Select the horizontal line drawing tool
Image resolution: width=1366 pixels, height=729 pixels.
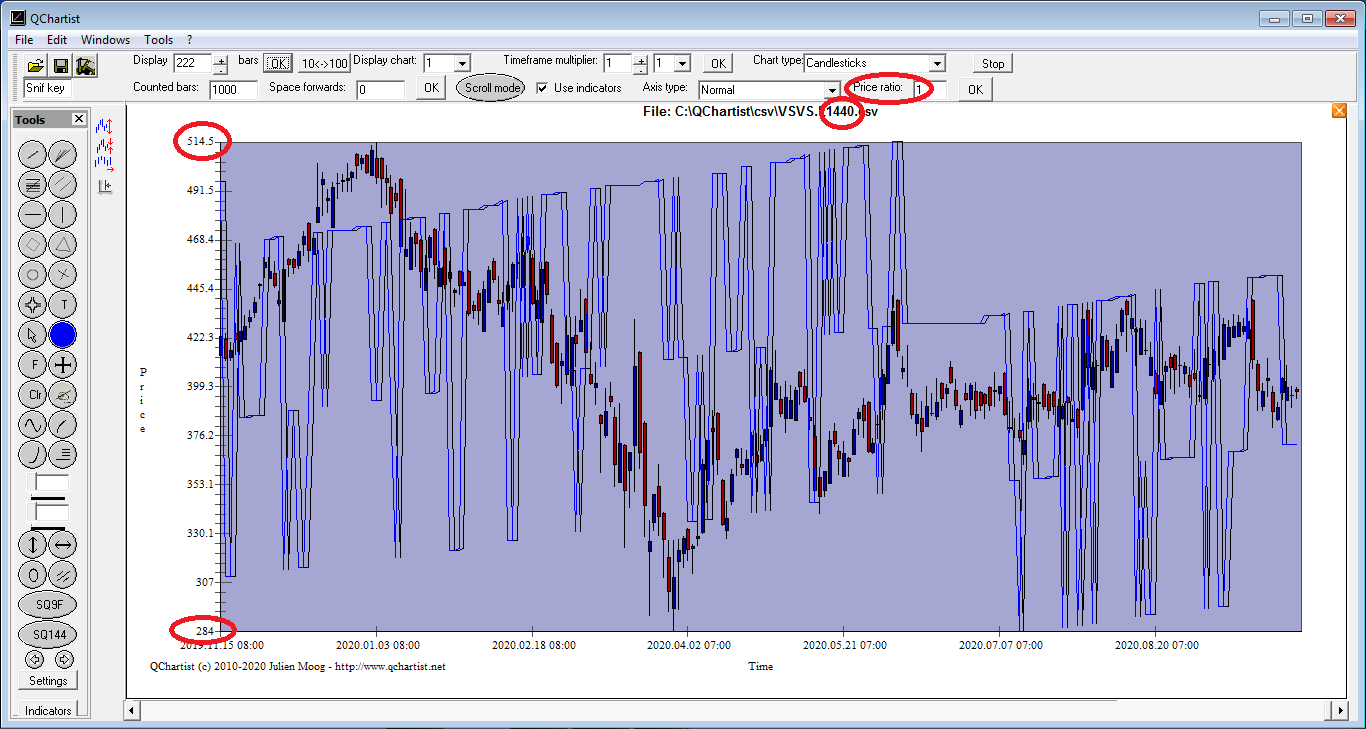coord(33,214)
